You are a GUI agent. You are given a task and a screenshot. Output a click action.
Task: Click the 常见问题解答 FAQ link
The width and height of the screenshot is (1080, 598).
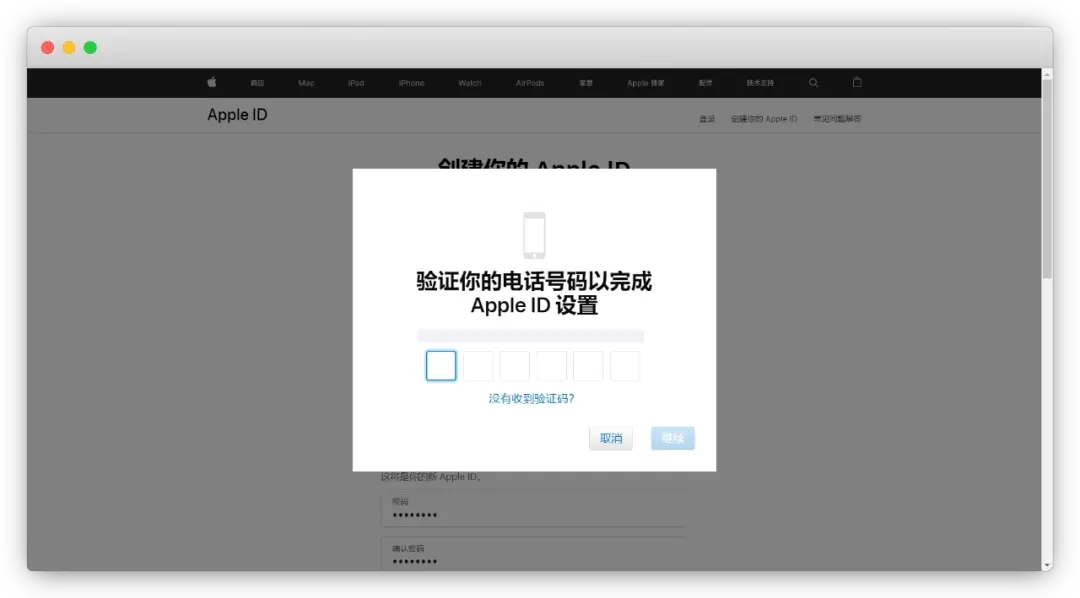point(837,119)
